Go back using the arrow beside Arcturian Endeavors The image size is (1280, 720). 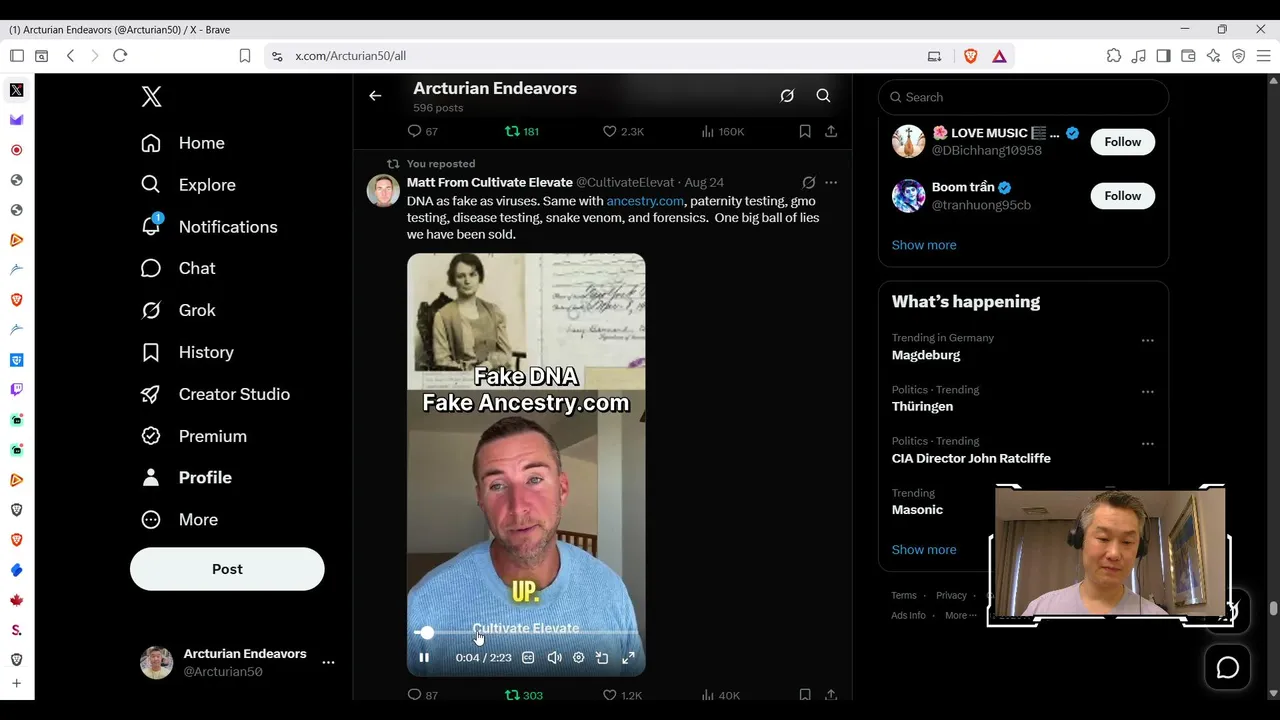coord(375,96)
